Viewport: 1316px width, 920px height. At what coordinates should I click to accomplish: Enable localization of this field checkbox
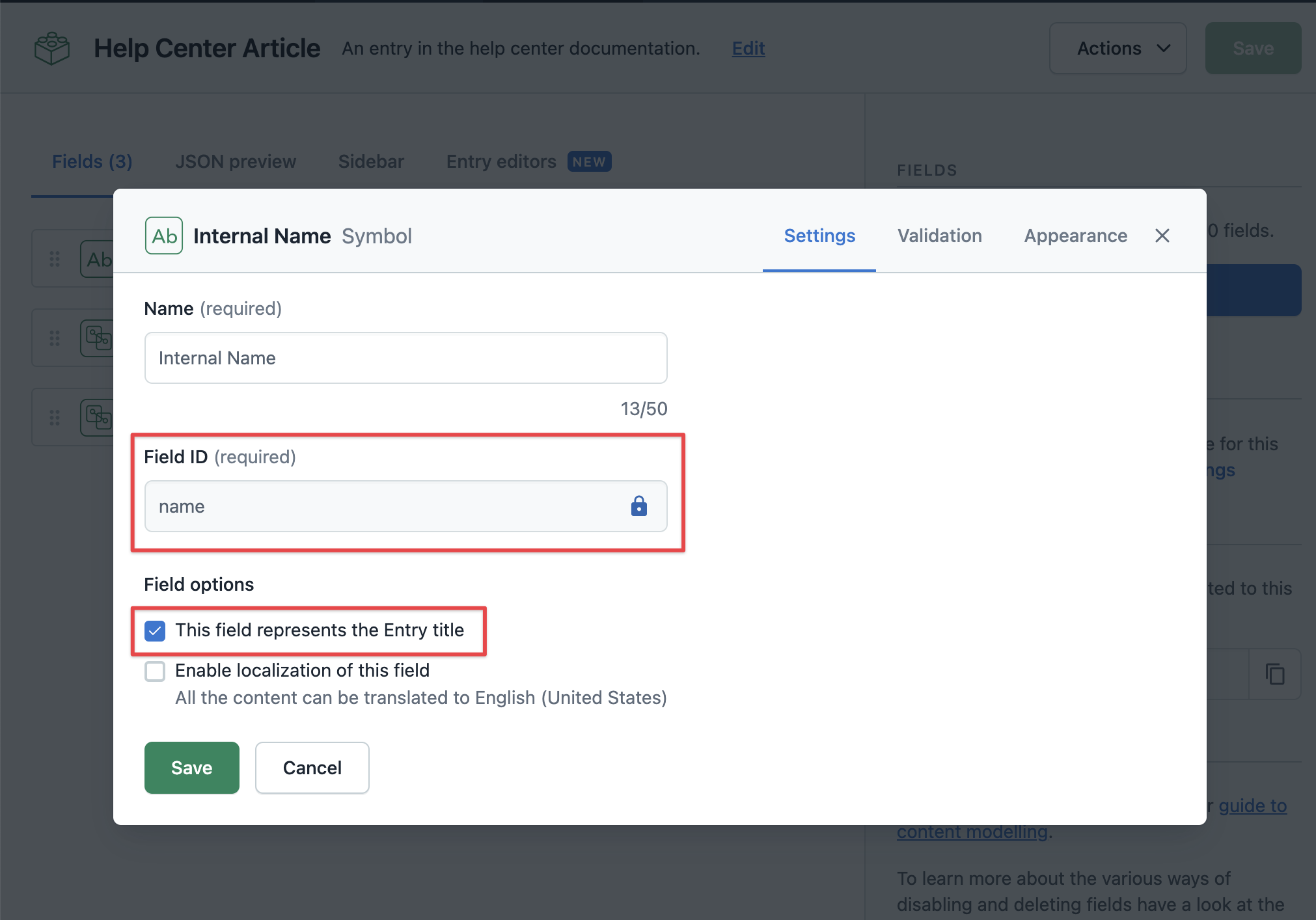pos(155,670)
